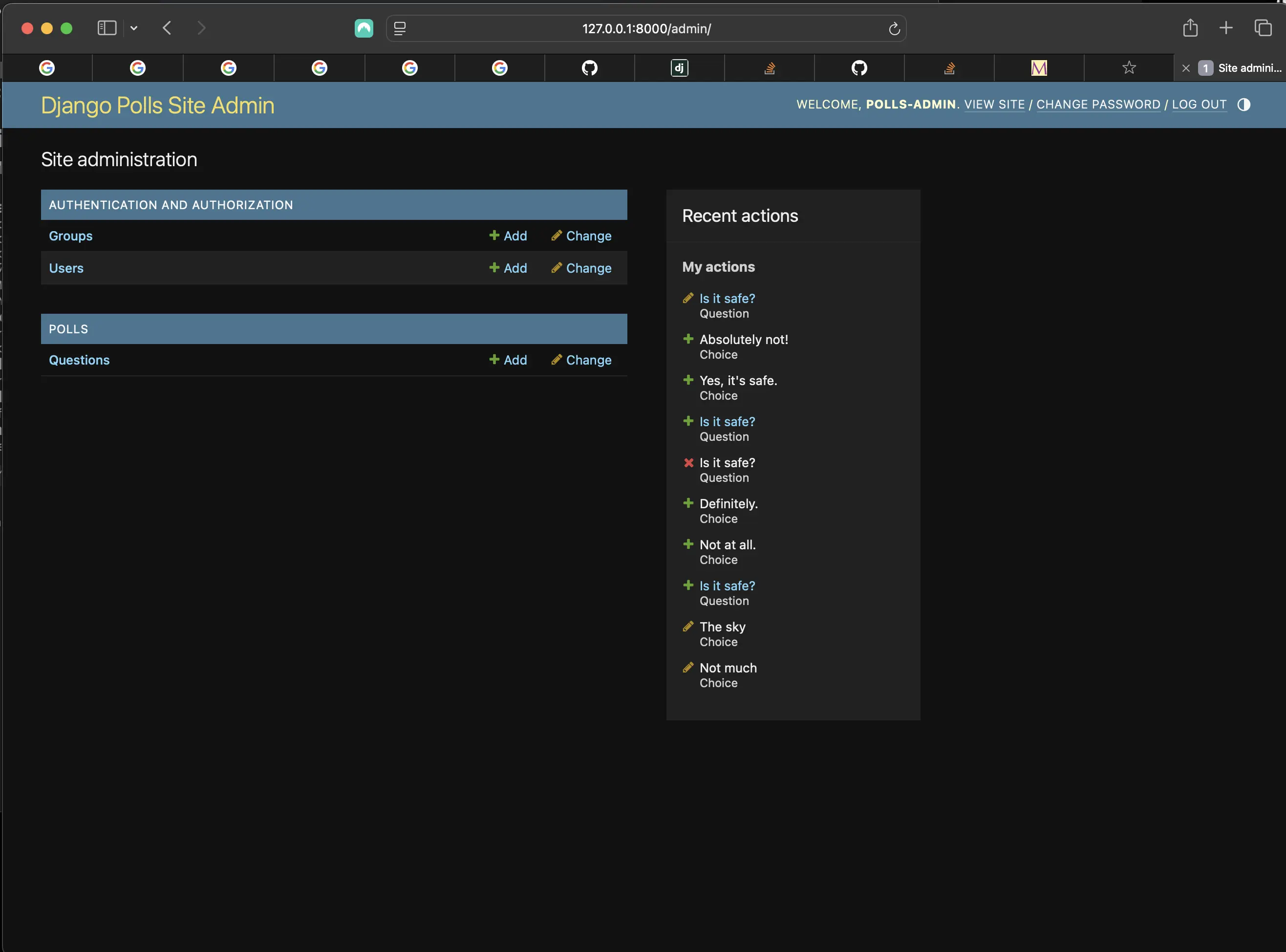Open a new tab with the plus icon
Image resolution: width=1286 pixels, height=952 pixels.
[1226, 28]
